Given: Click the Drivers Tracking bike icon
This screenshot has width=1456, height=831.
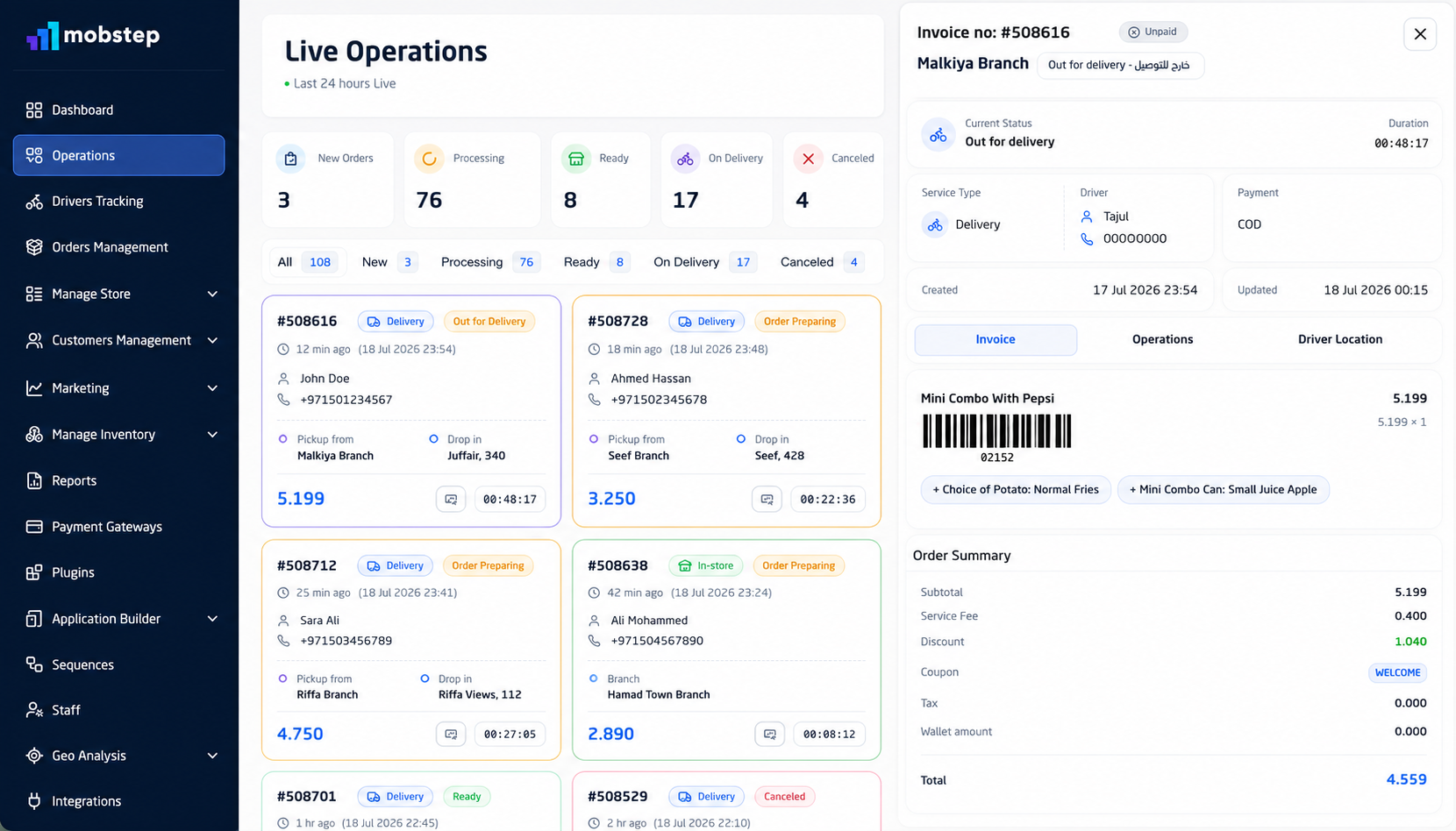Looking at the screenshot, I should point(34,202).
